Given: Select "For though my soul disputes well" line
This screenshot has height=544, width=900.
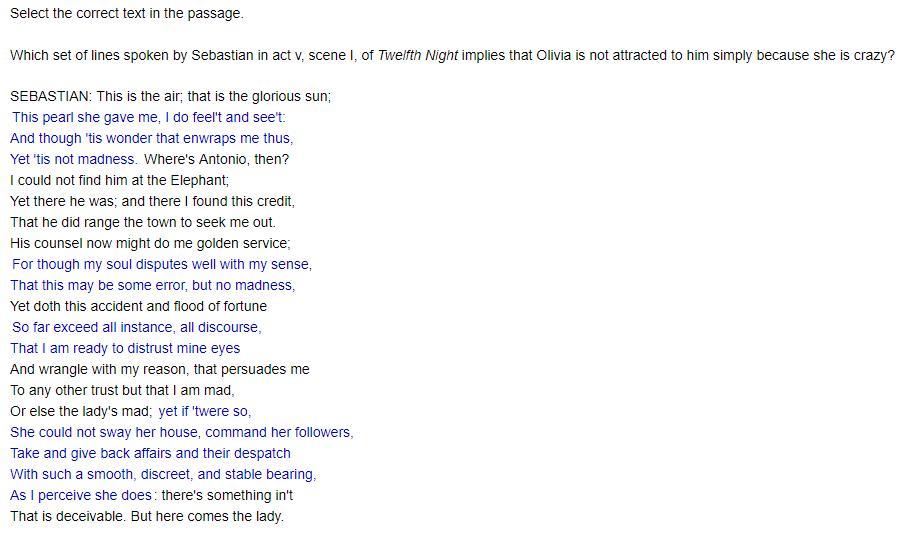Looking at the screenshot, I should pos(162,264).
